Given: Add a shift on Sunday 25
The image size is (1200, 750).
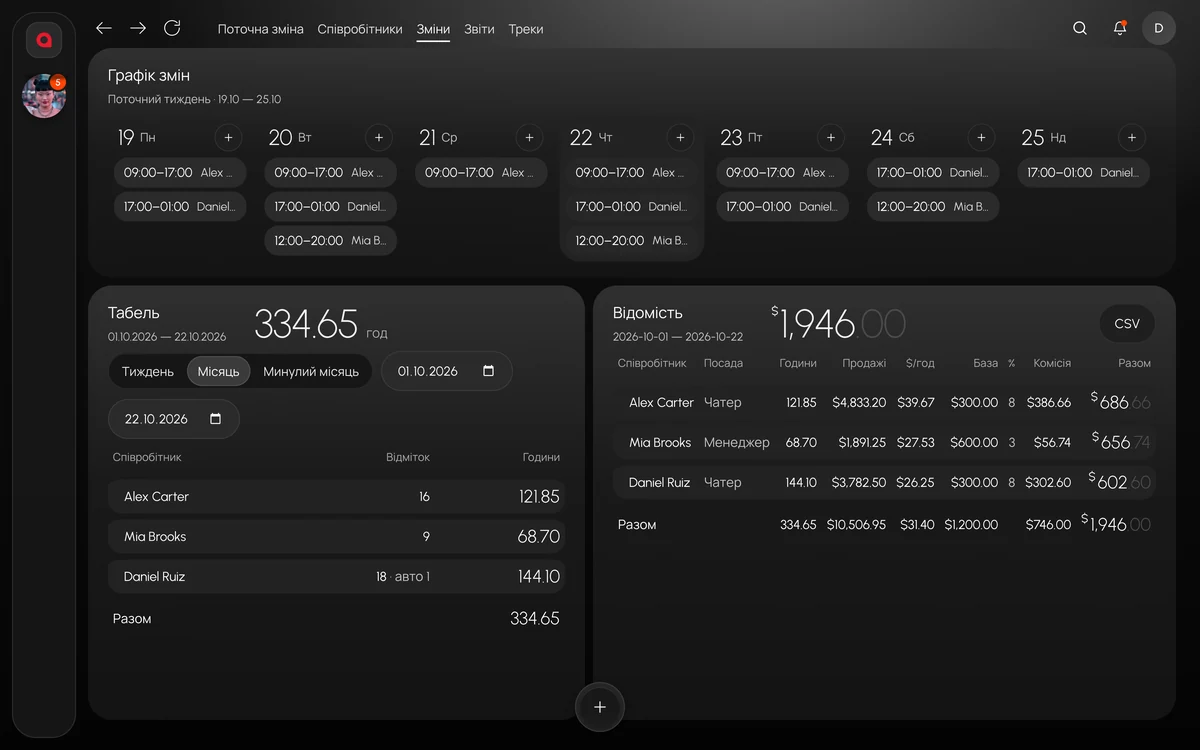Looking at the screenshot, I should coord(1132,138).
